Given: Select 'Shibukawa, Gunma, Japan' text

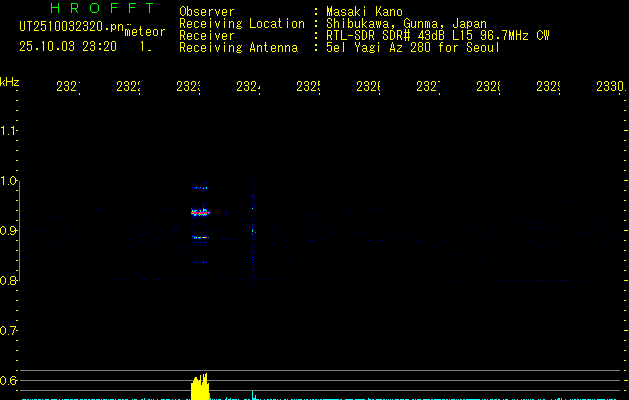Looking at the screenshot, I should tap(406, 23).
